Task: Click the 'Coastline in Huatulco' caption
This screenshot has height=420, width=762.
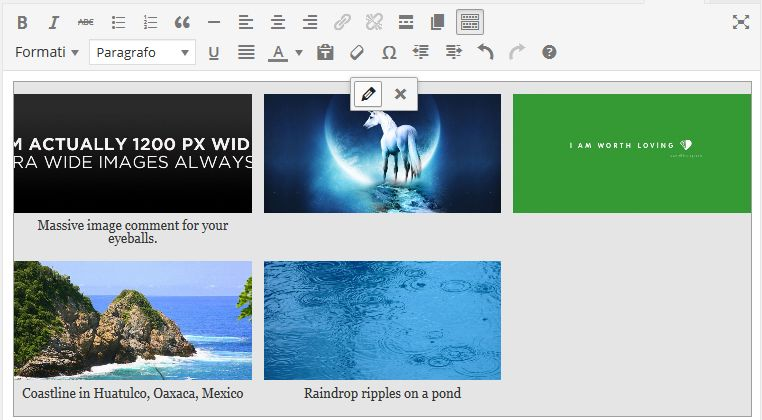Action: 133,393
